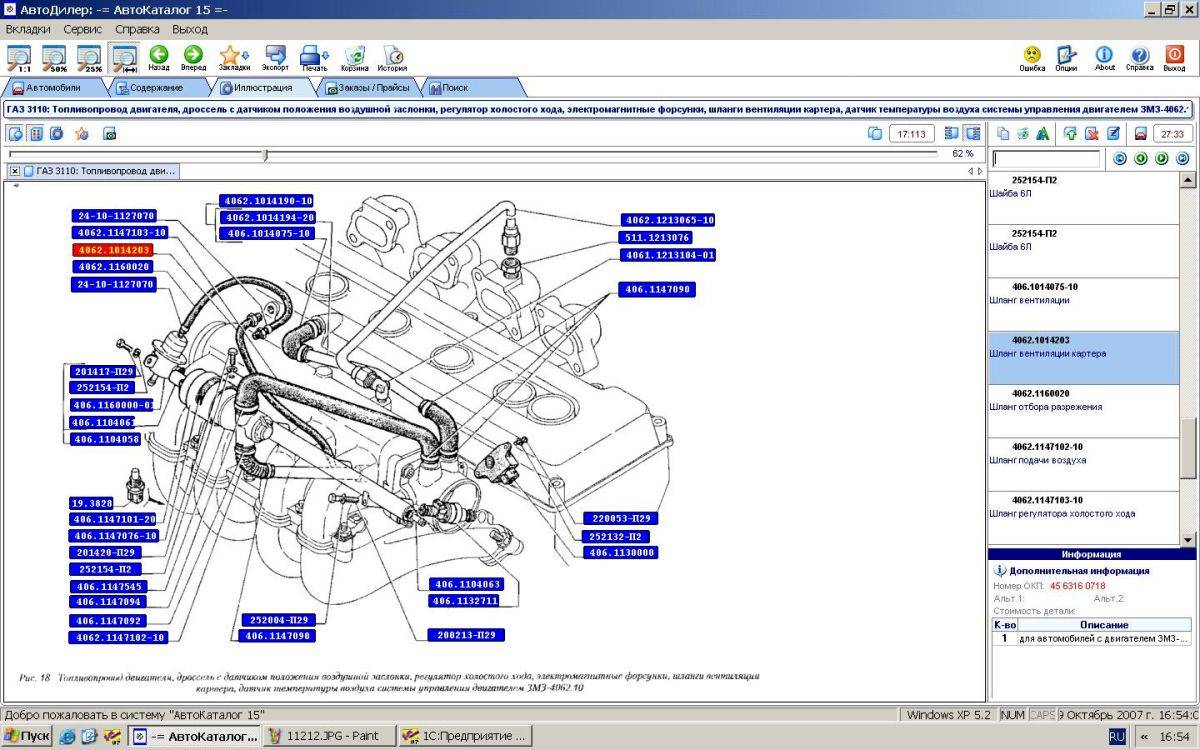Image resolution: width=1200 pixels, height=750 pixels.
Task: Toggle the fit-to-width zoom button
Action: [x=125, y=58]
